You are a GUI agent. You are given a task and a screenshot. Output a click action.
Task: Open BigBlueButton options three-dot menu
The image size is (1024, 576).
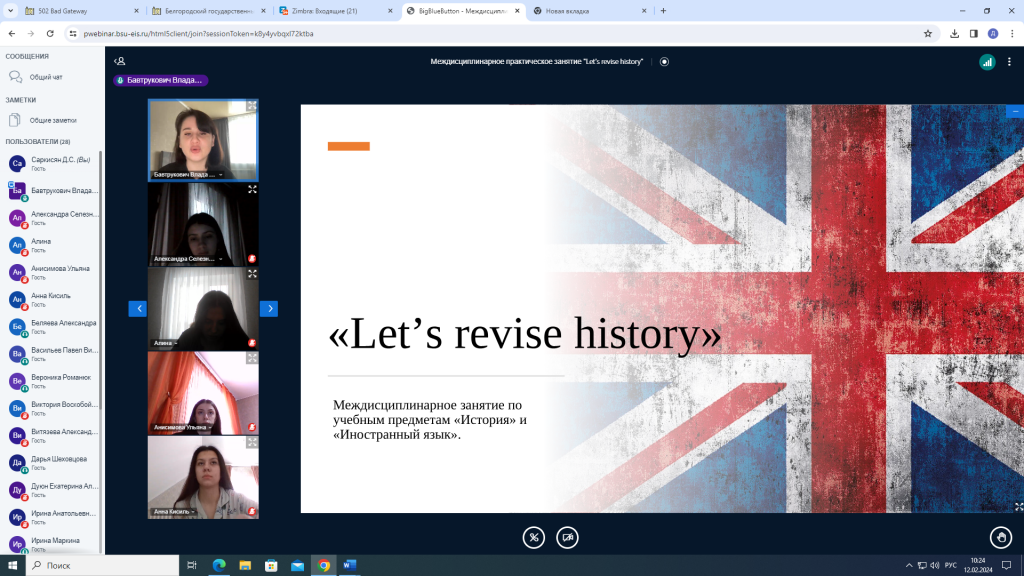point(1009,62)
